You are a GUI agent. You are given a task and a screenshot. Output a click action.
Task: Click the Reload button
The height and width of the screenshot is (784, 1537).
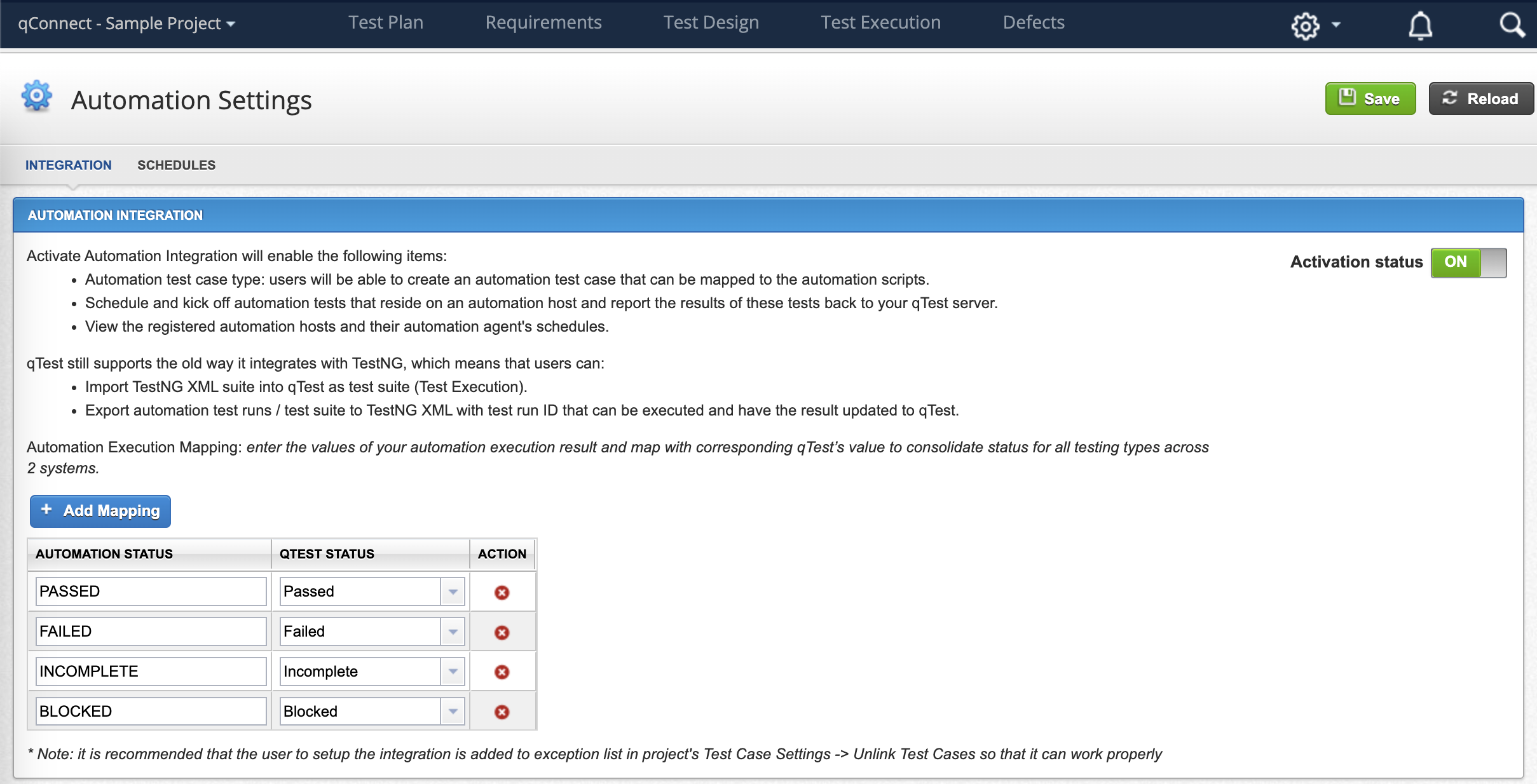[x=1480, y=98]
